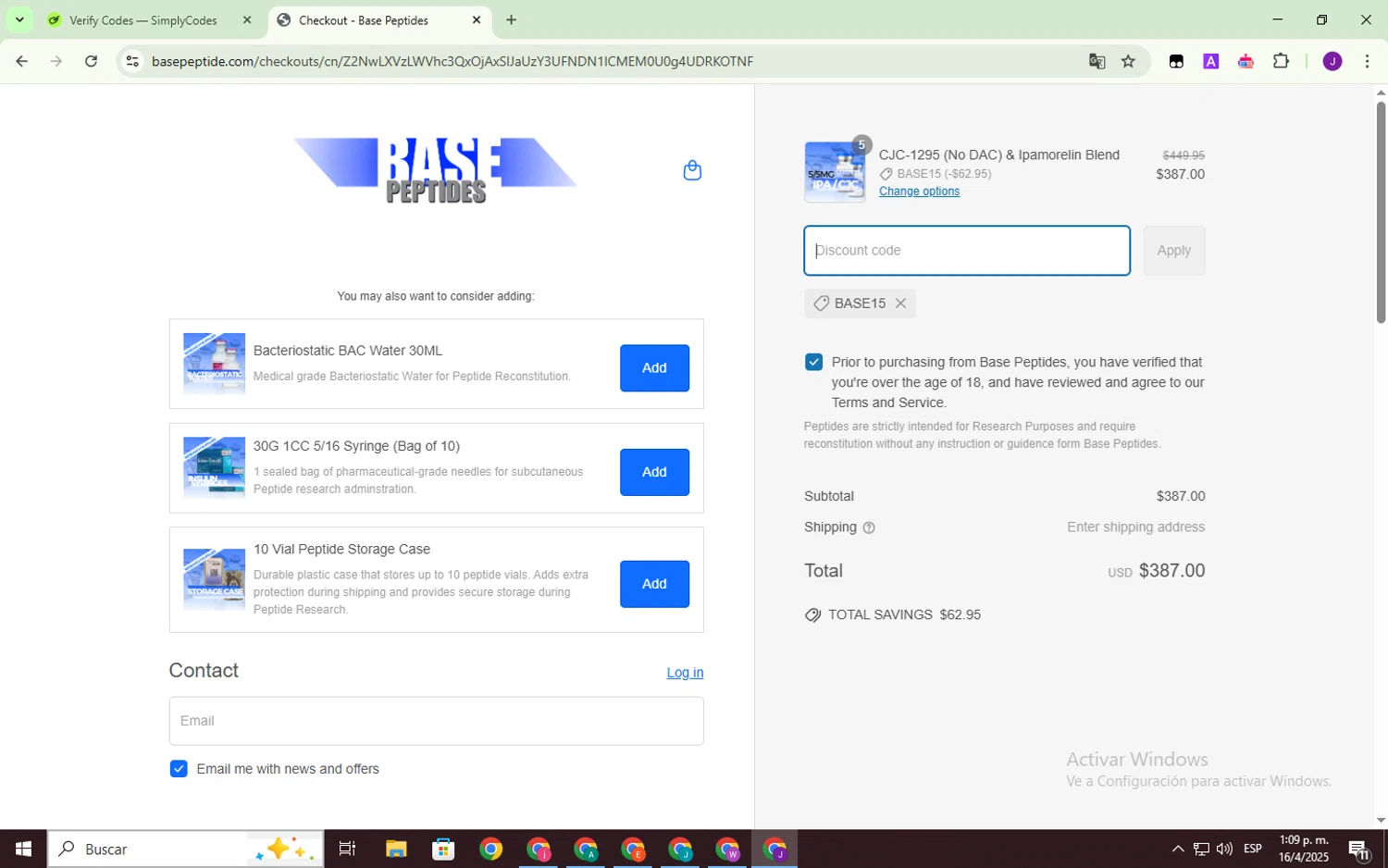Viewport: 1388px width, 868px height.
Task: Click the Email contact field
Action: (436, 721)
